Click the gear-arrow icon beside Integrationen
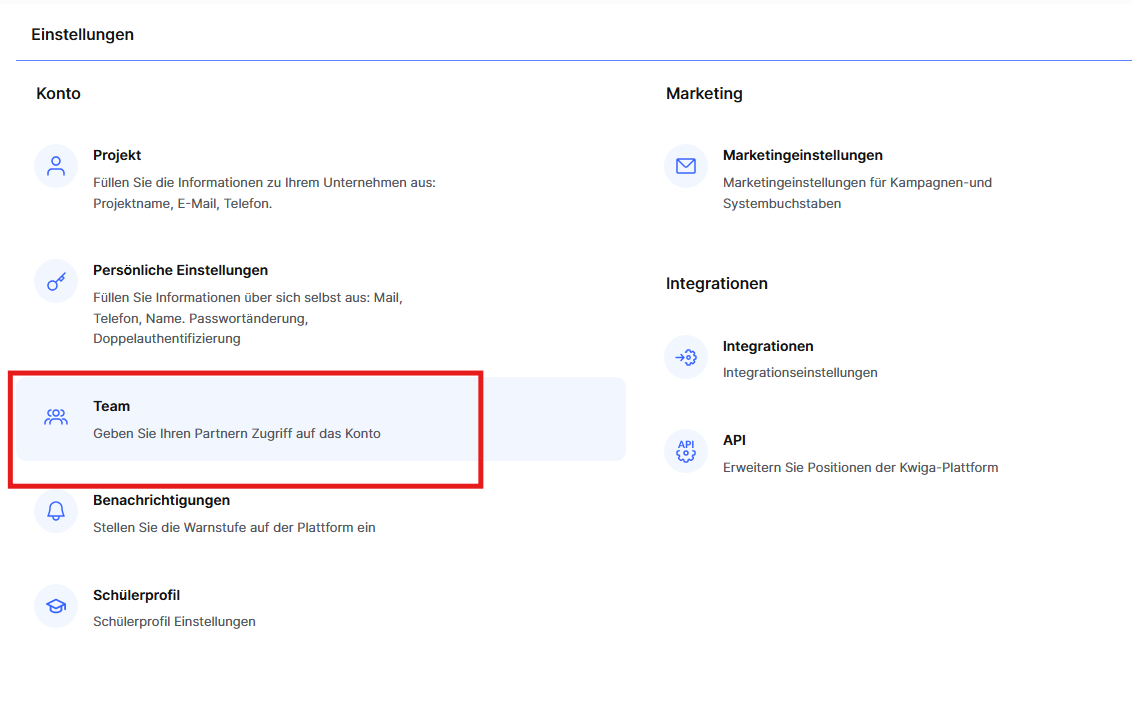Screen dimensions: 1132x707 click(686, 357)
